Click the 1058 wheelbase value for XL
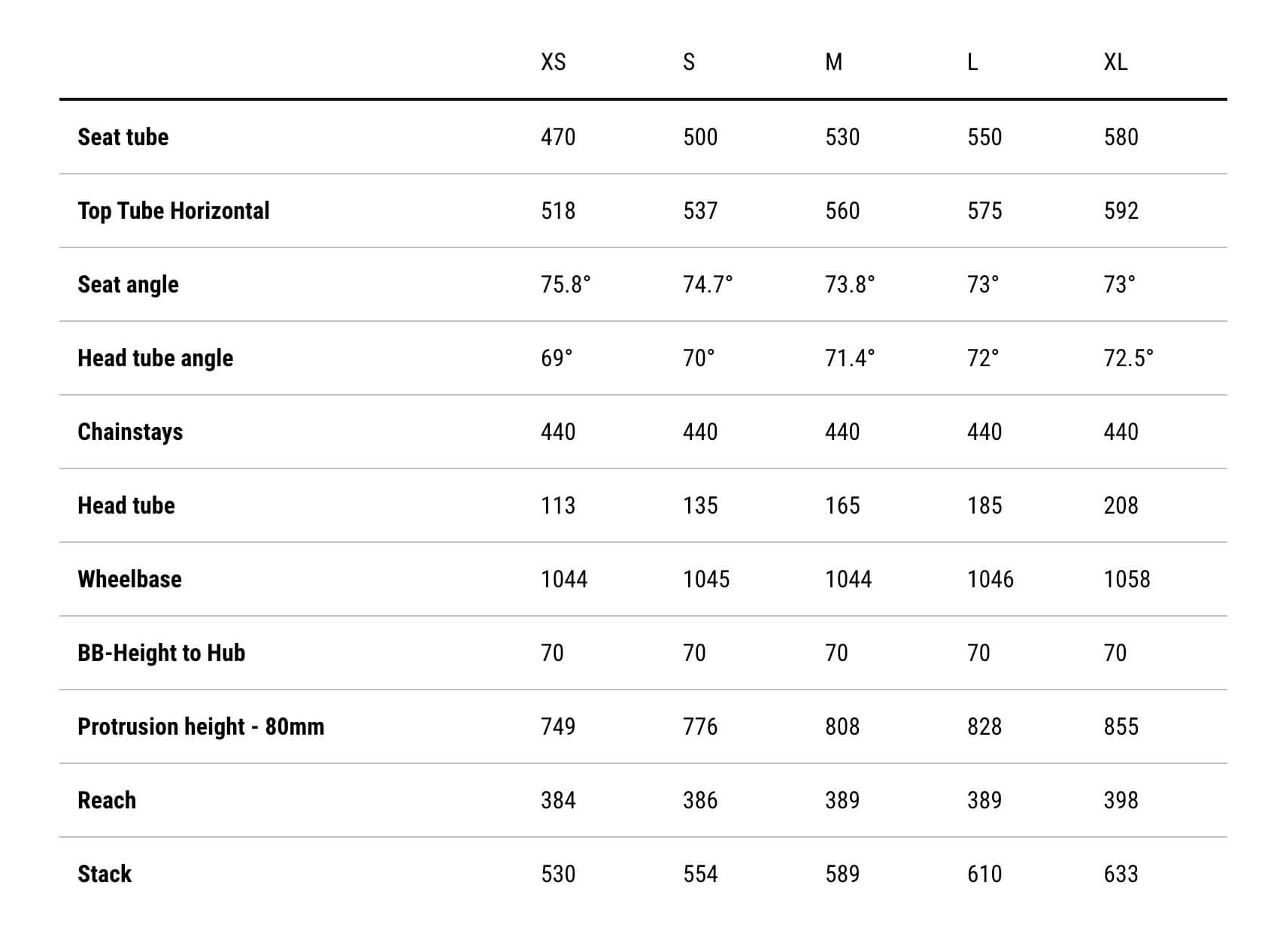 pyautogui.click(x=1127, y=579)
